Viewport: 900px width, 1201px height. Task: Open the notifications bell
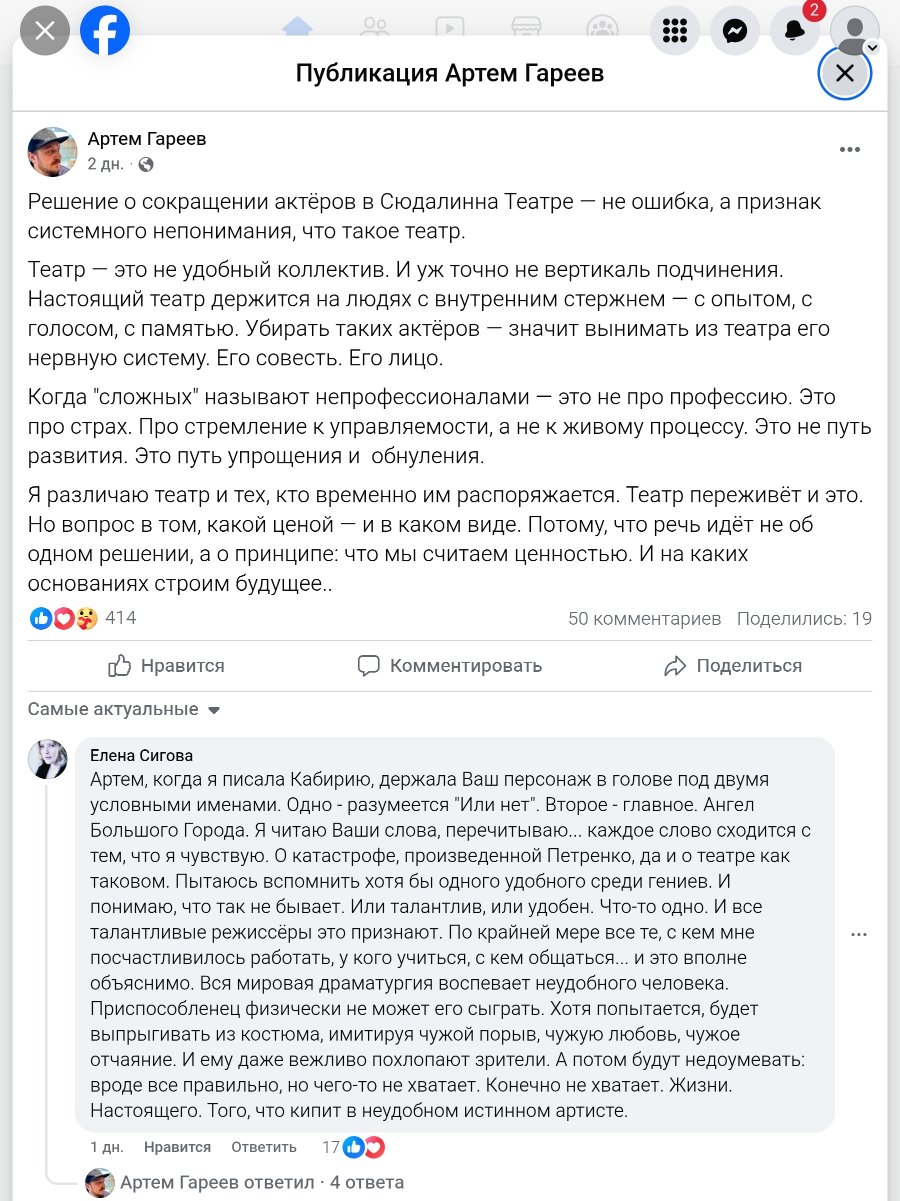(795, 31)
